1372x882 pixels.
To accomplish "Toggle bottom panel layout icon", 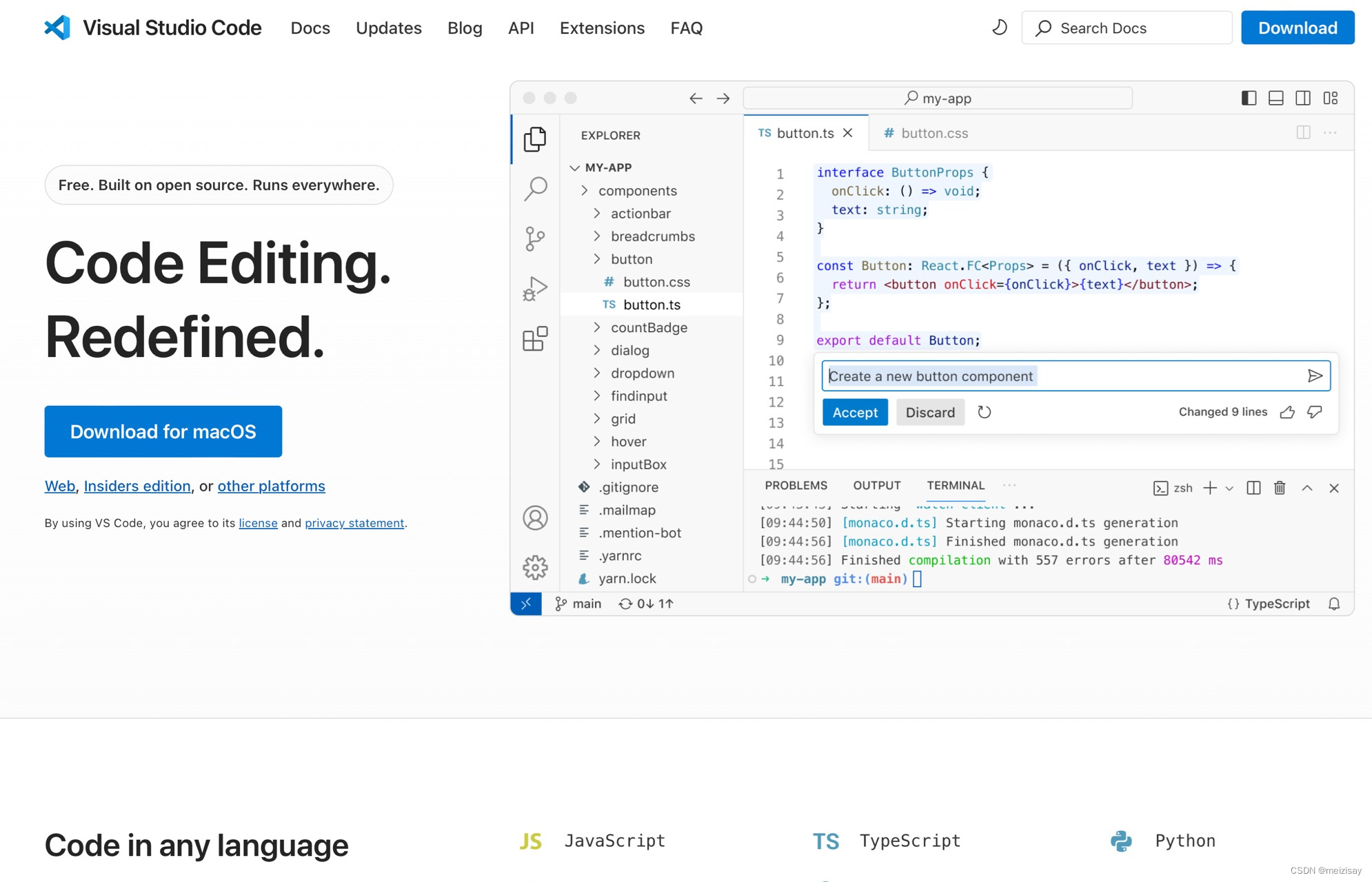I will click(x=1275, y=98).
